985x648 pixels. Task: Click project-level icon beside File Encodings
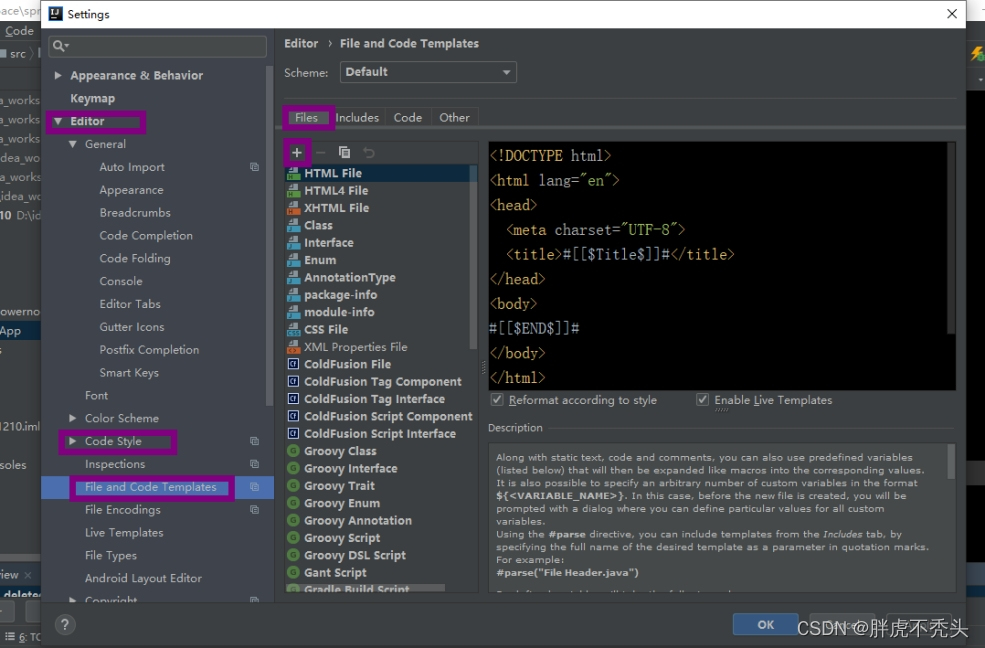(x=254, y=510)
